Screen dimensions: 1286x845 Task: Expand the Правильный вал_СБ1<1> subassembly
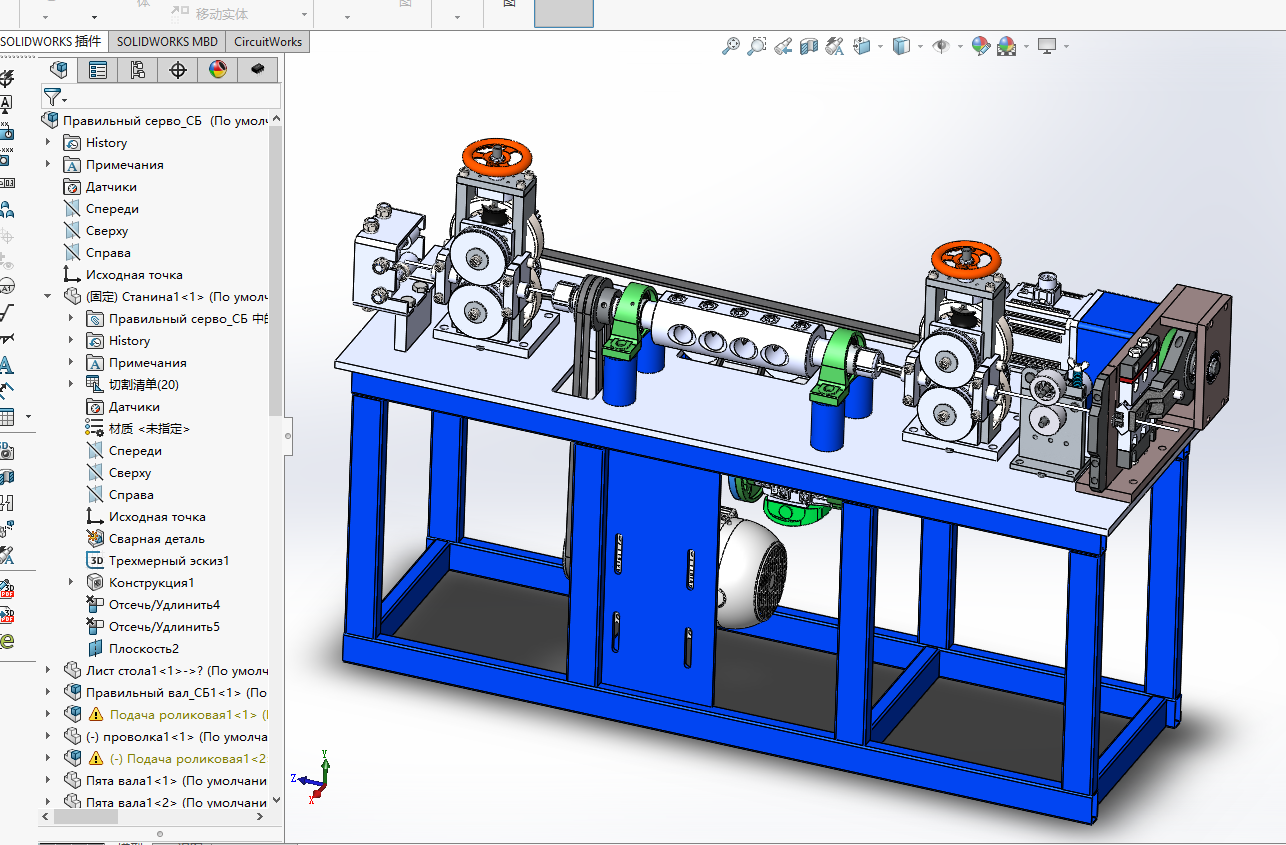point(48,692)
